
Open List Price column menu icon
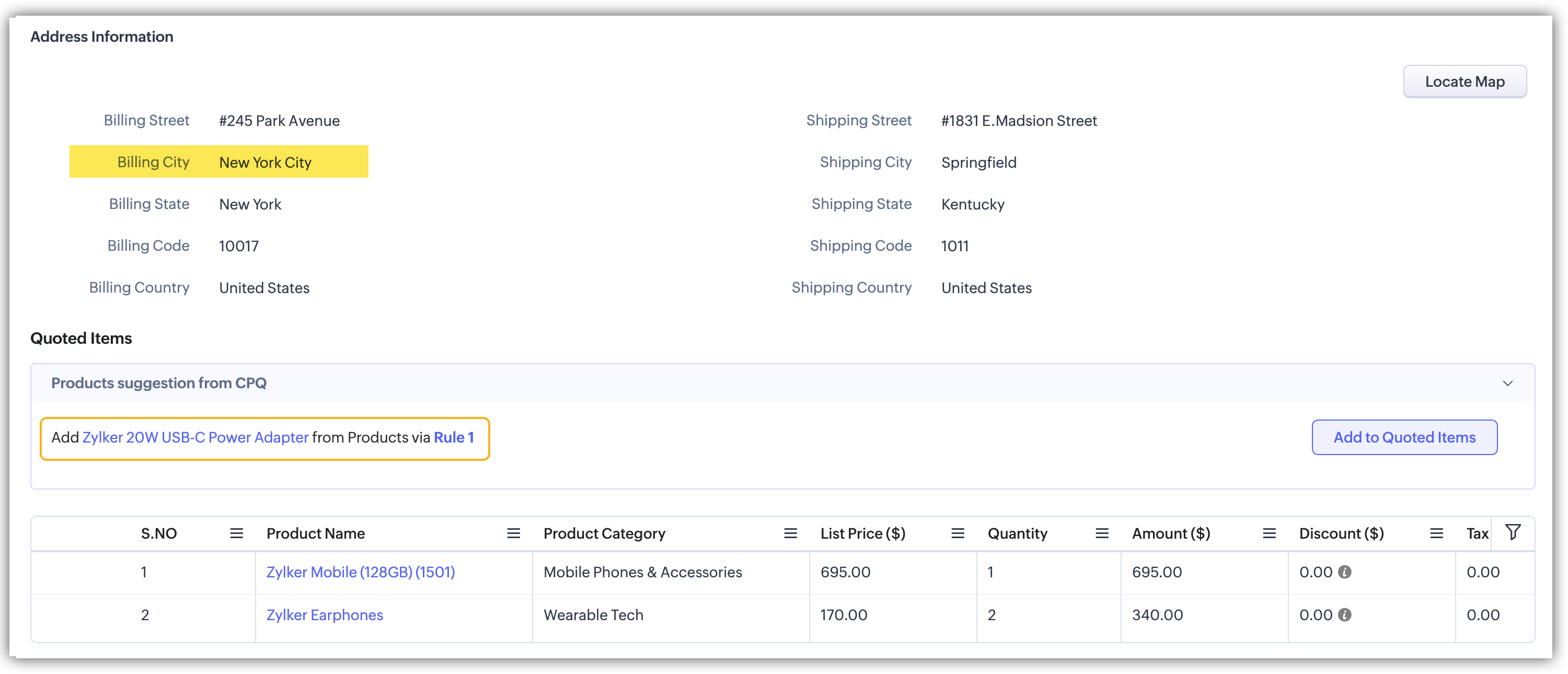click(958, 533)
